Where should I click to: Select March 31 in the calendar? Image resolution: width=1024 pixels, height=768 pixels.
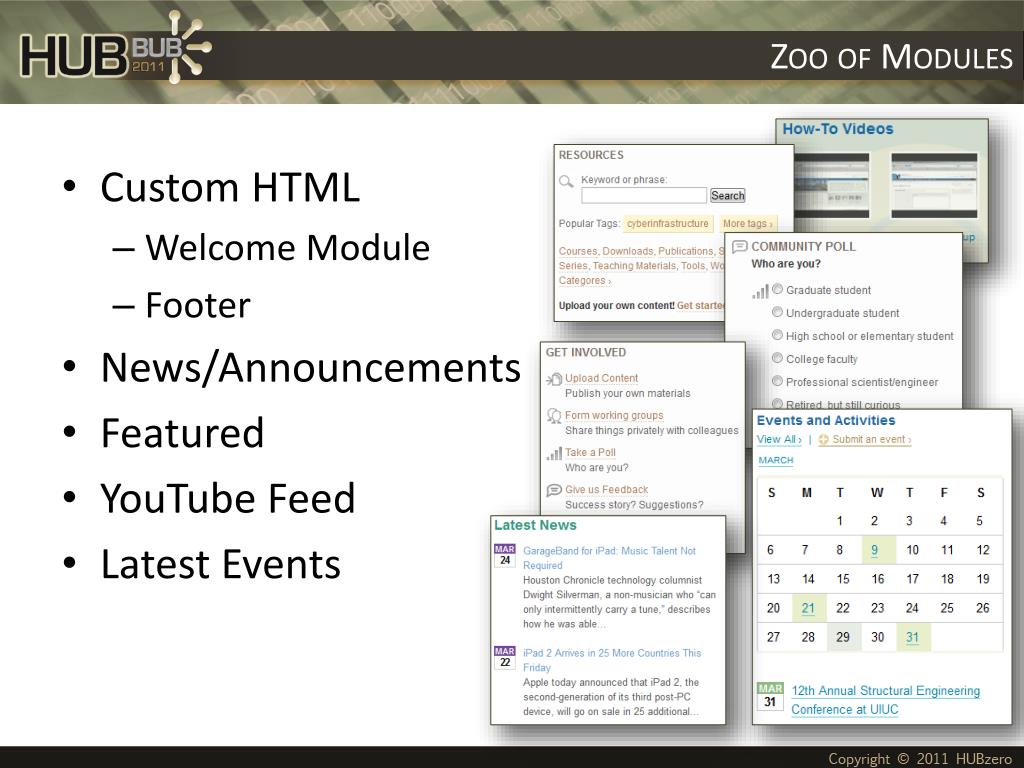click(x=912, y=637)
